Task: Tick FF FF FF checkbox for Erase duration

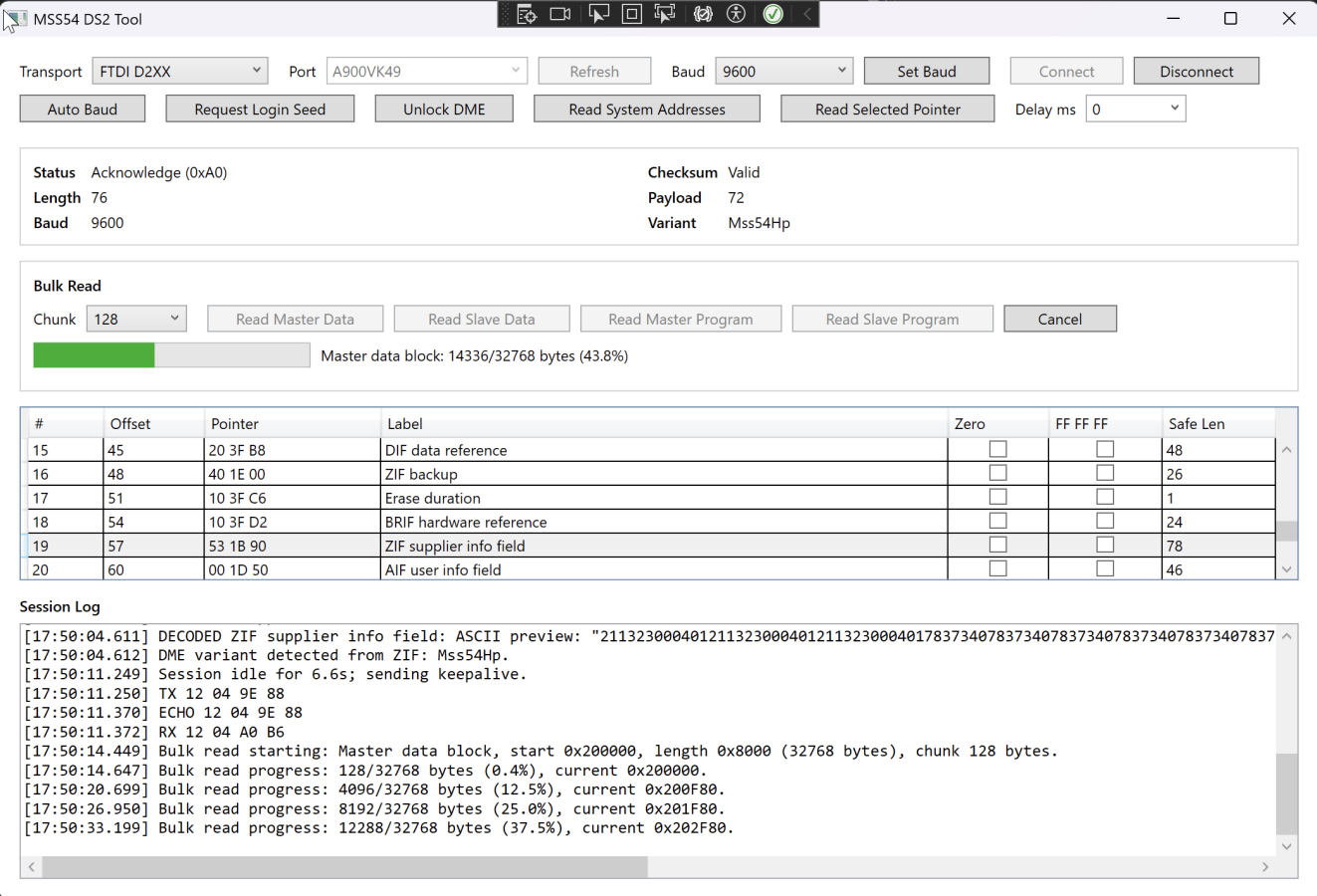Action: click(x=1105, y=498)
